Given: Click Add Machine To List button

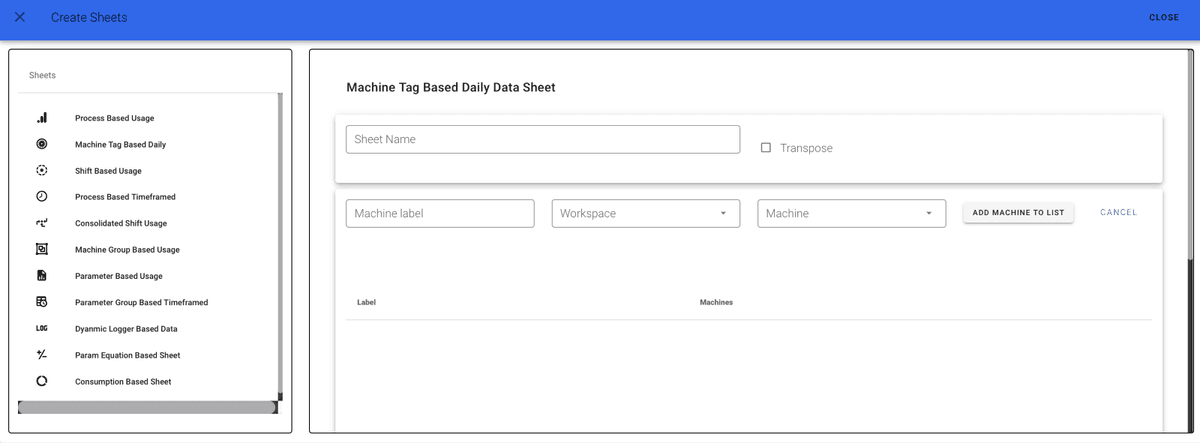Looking at the screenshot, I should click(1018, 213).
